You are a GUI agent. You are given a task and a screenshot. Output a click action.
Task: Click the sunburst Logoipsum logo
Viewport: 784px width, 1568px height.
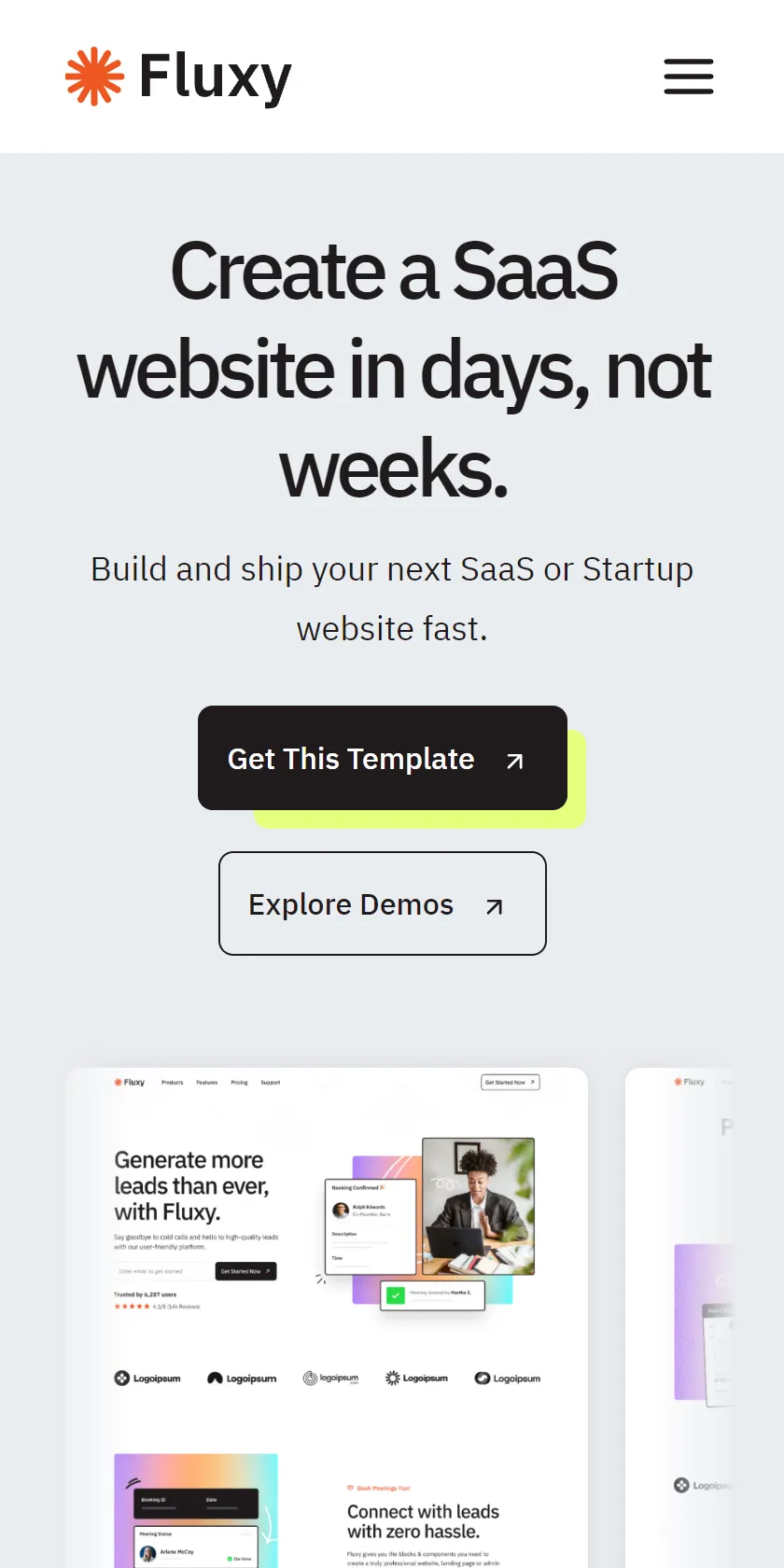416,1379
